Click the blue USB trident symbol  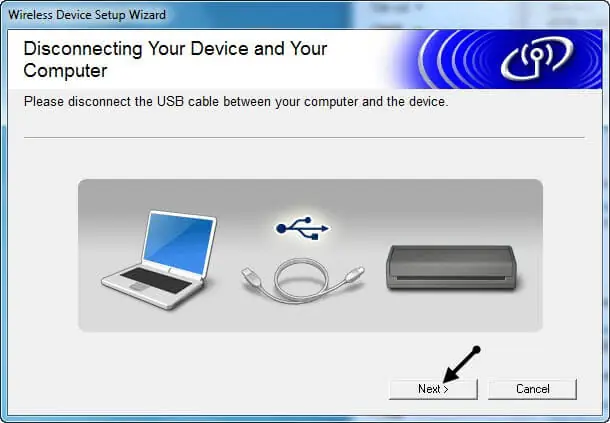302,228
